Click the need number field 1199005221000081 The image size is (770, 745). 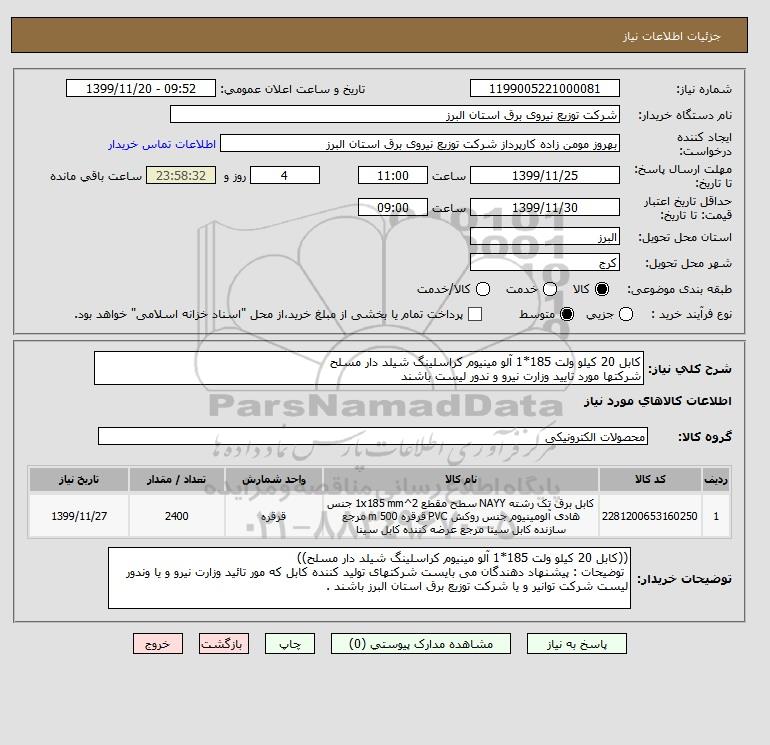coord(545,88)
